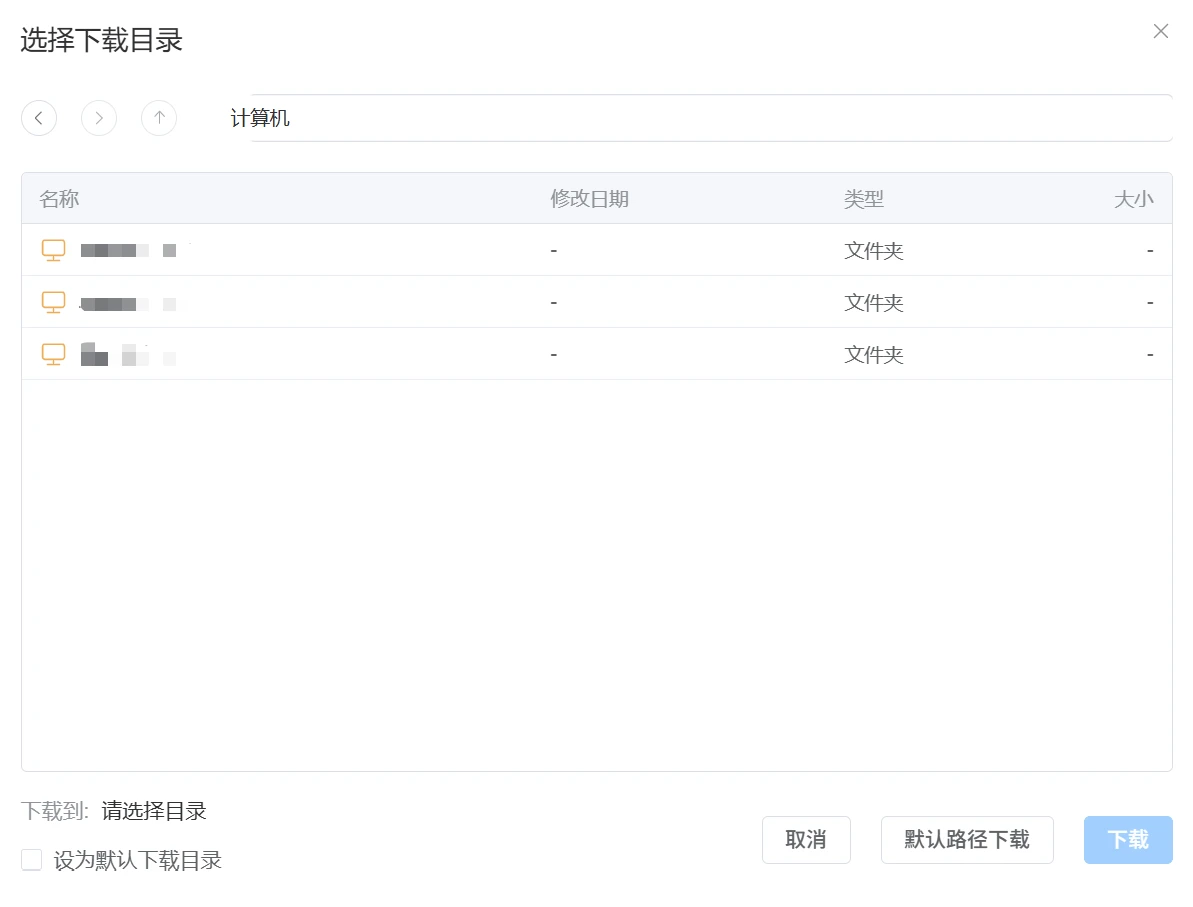
Task: Click the 请选择目录 destination text
Action: coord(154,811)
